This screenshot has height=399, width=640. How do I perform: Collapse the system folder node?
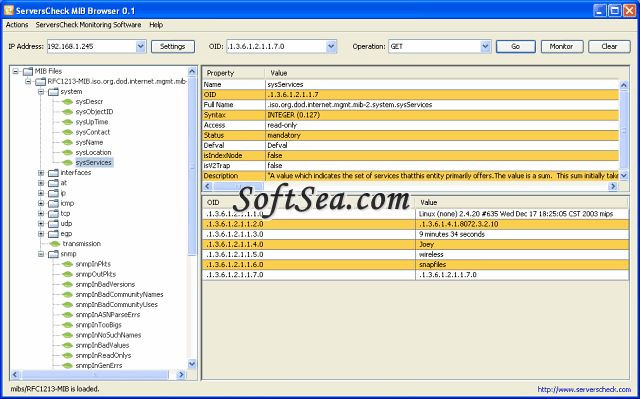(41, 92)
